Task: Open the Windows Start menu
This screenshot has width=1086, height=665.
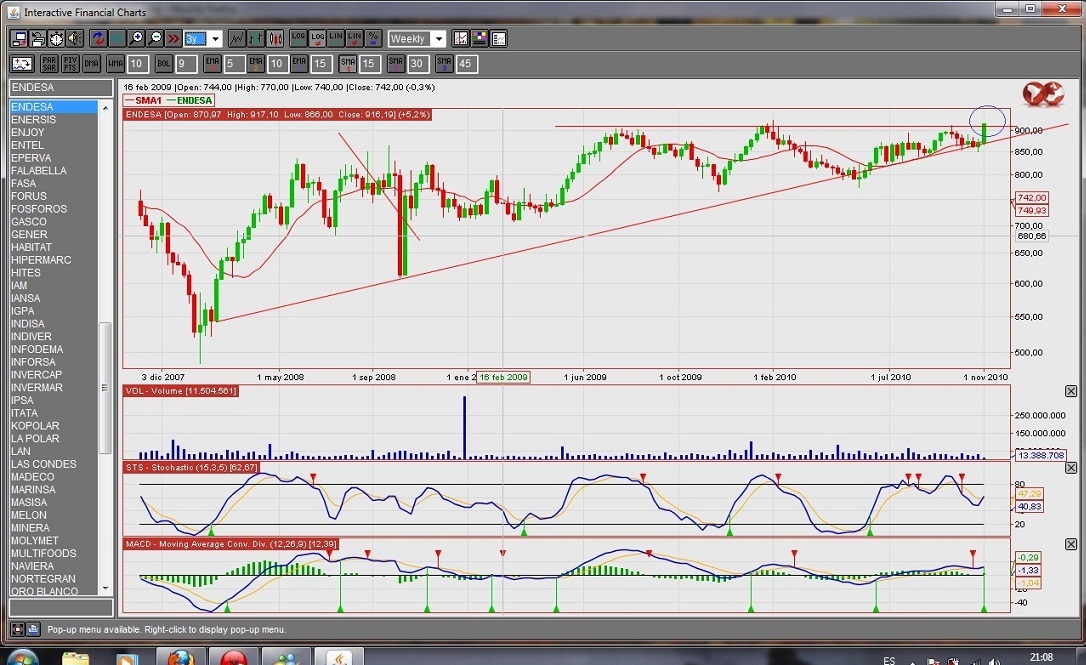Action: pos(22,658)
